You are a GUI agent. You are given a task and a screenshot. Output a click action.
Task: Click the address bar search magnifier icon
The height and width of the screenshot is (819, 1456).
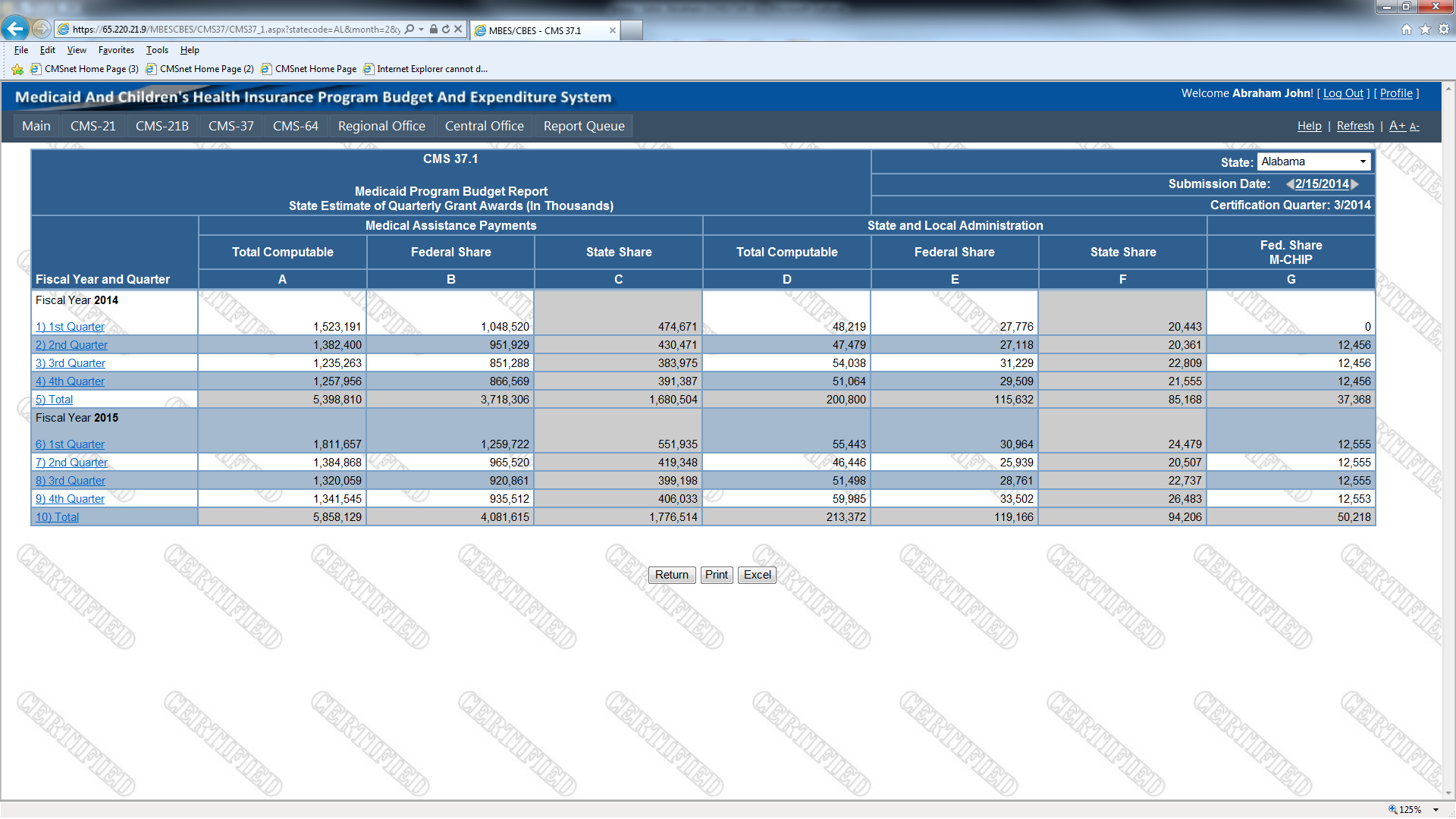409,29
